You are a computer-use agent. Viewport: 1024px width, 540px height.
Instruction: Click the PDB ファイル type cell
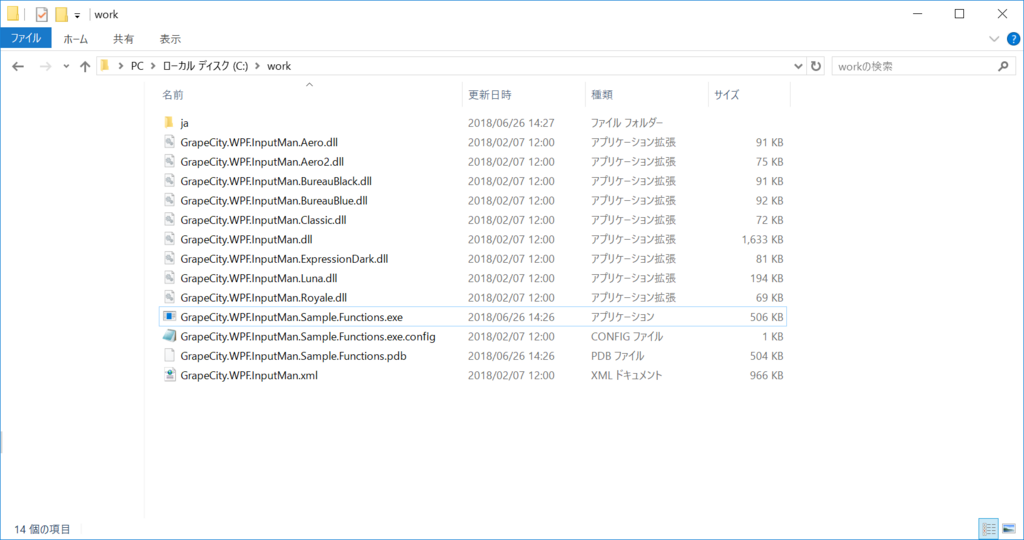click(617, 356)
